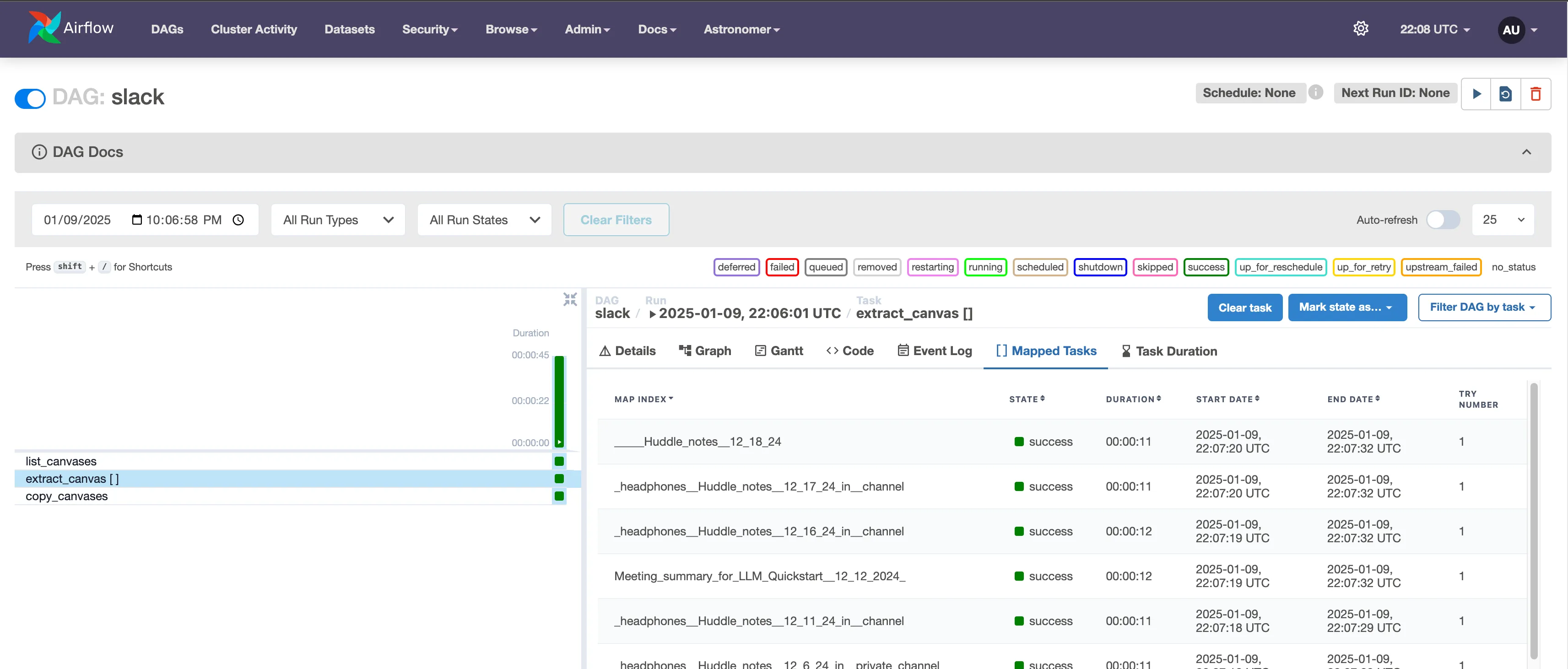Select the copy_canvases task row

point(297,496)
